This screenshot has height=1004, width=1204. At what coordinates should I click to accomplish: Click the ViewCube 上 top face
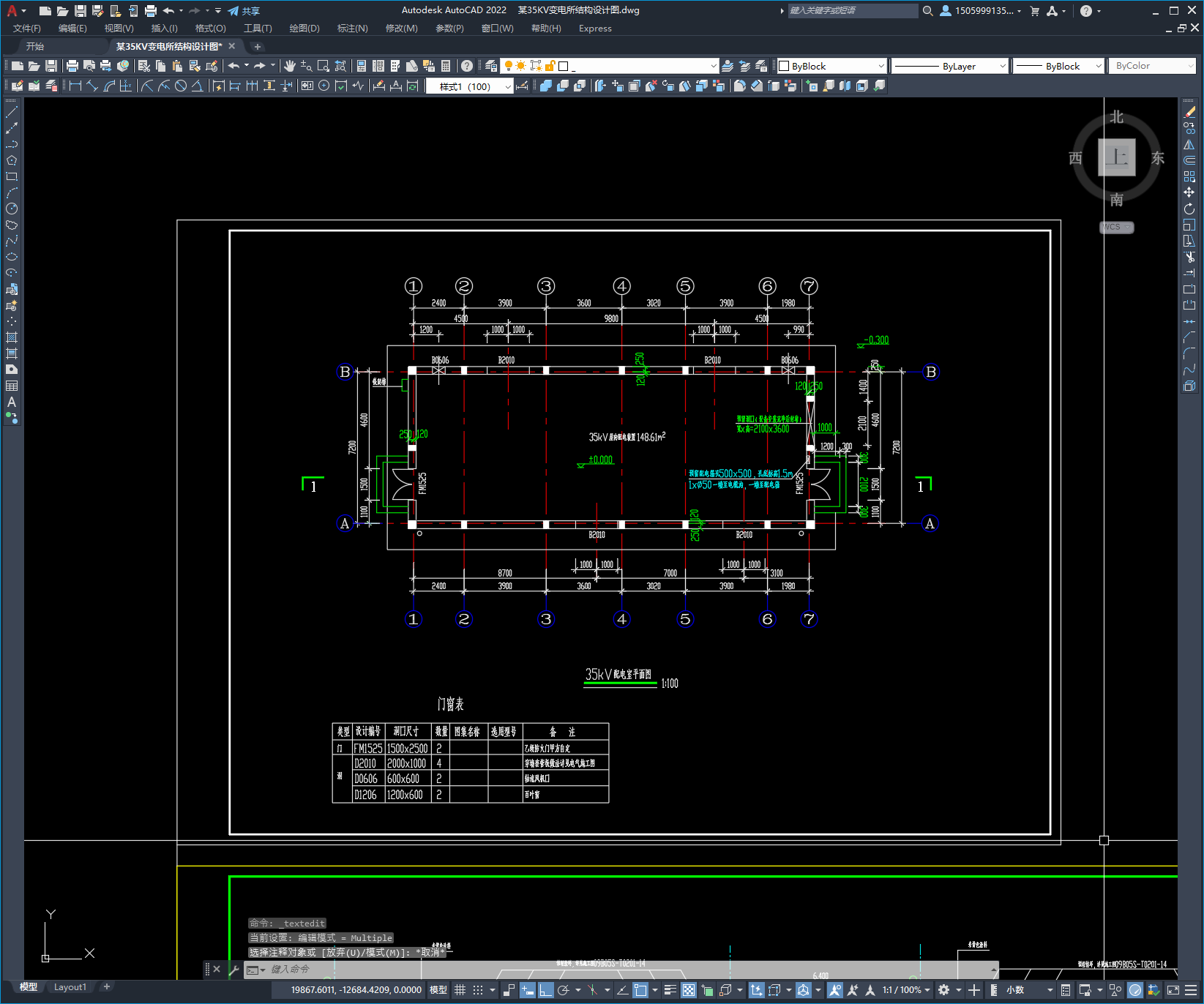[x=1117, y=157]
